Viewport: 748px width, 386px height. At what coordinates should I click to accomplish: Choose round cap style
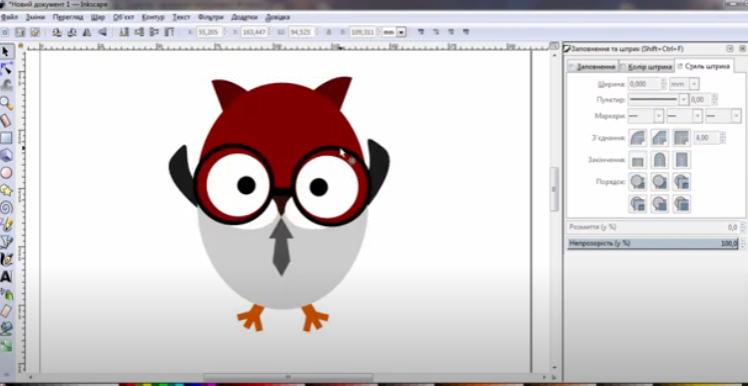[x=659, y=160]
